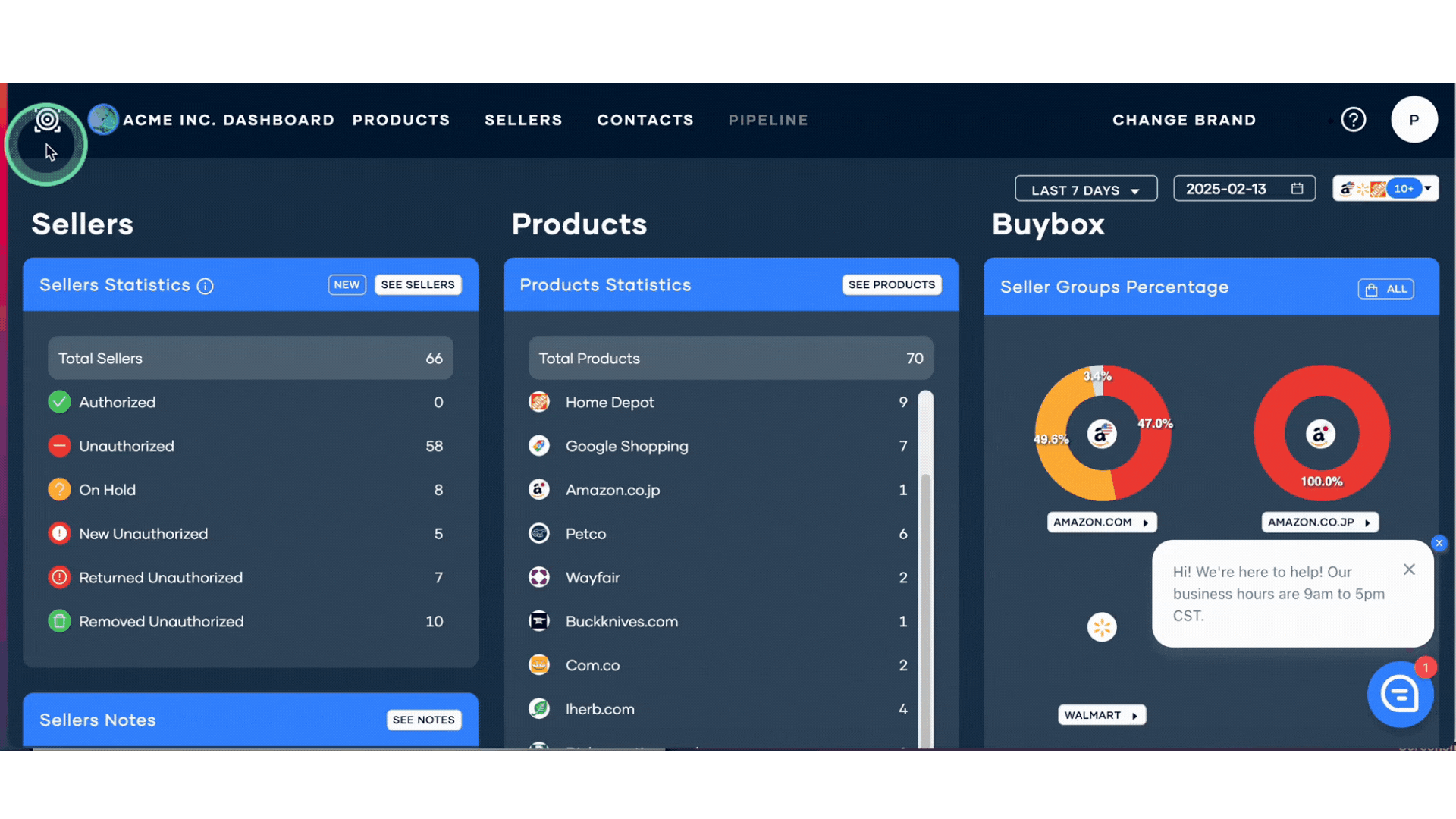Open the Last 7 Days dropdown
The height and width of the screenshot is (819, 1456).
coord(1085,190)
